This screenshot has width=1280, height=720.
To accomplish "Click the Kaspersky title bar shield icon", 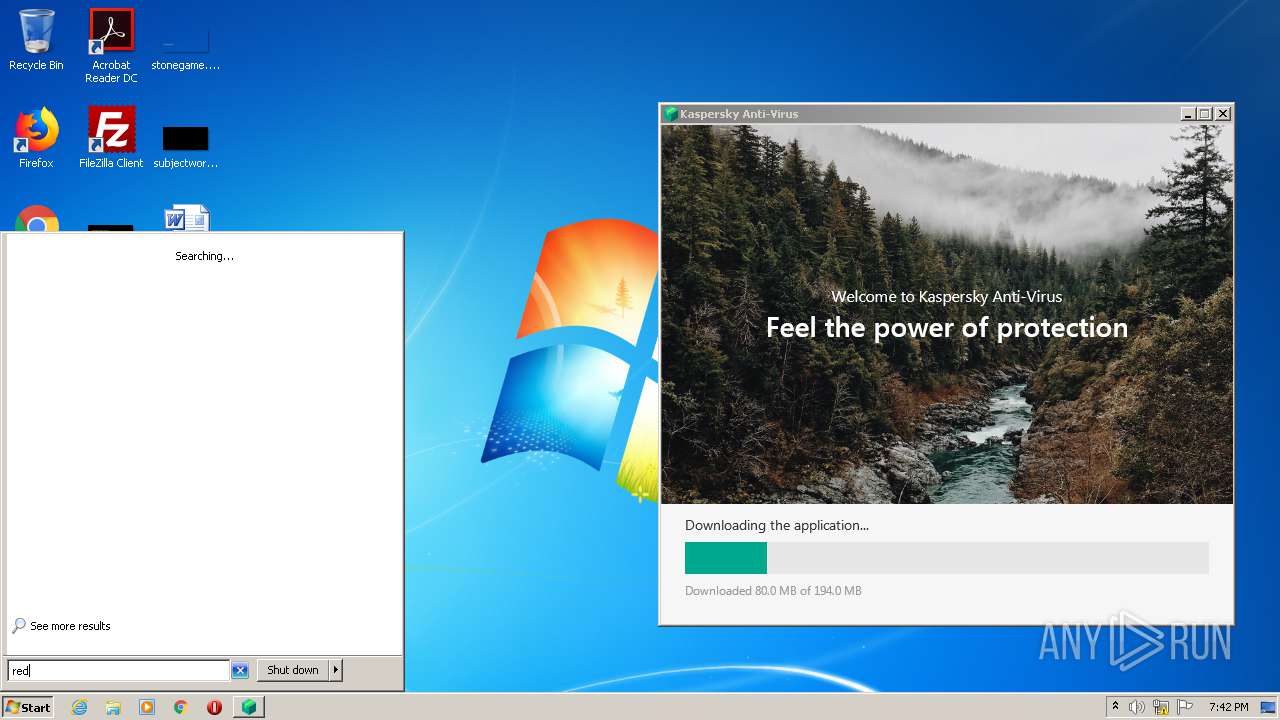I will (x=671, y=114).
